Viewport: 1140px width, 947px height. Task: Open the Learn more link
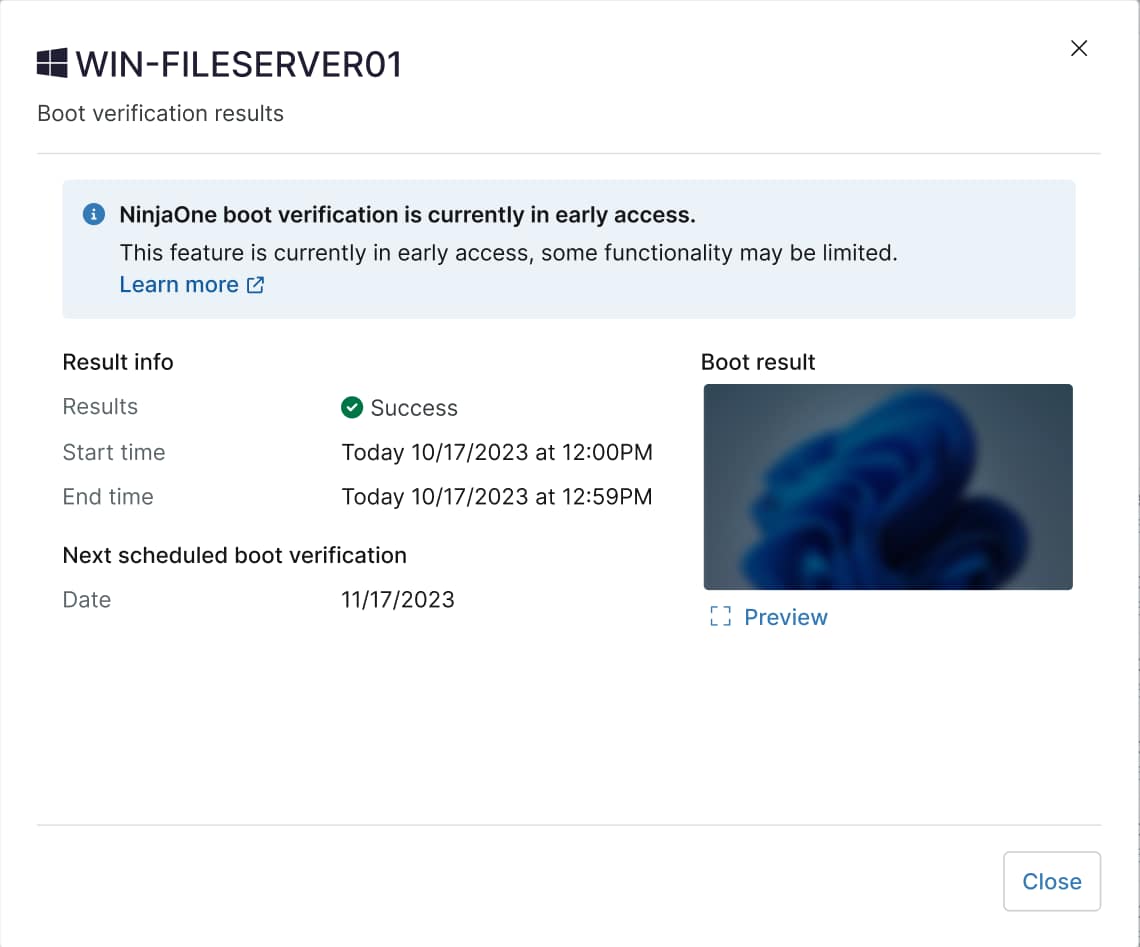pos(178,284)
